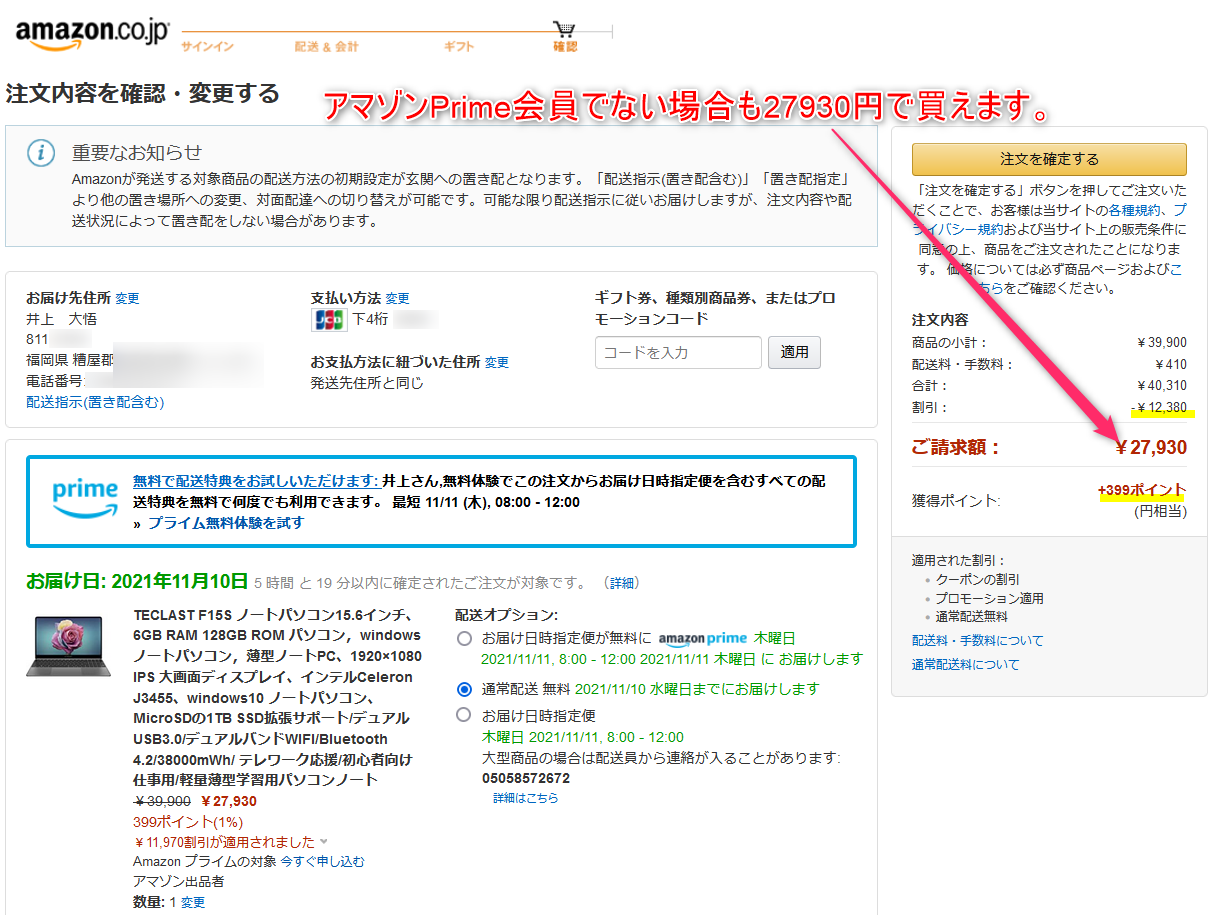The image size is (1215, 915).
Task: Select the お届け日時指定便 option with the phone number
Action: 463,715
